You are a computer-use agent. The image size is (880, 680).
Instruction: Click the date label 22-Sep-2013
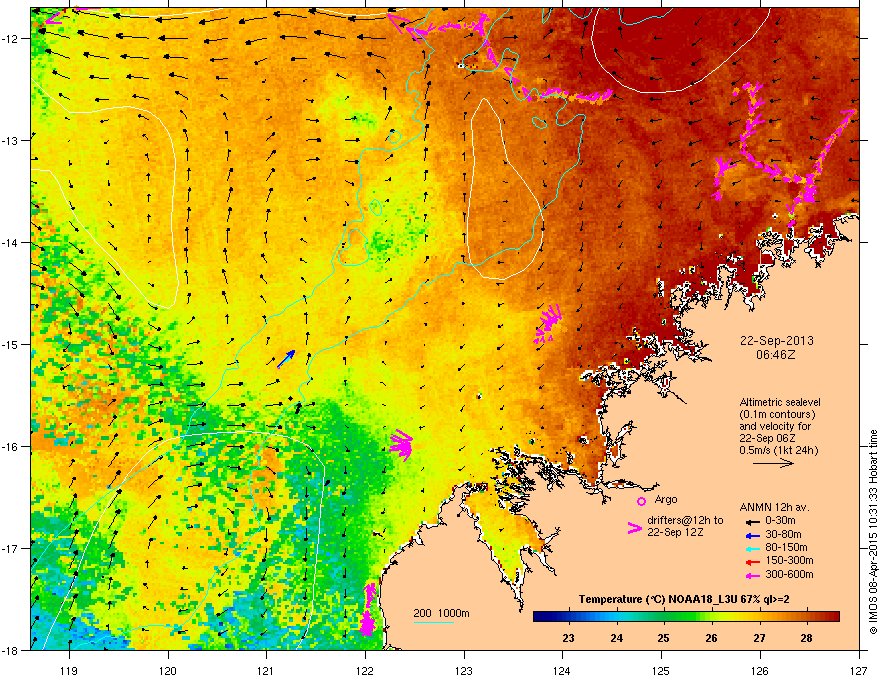click(776, 341)
